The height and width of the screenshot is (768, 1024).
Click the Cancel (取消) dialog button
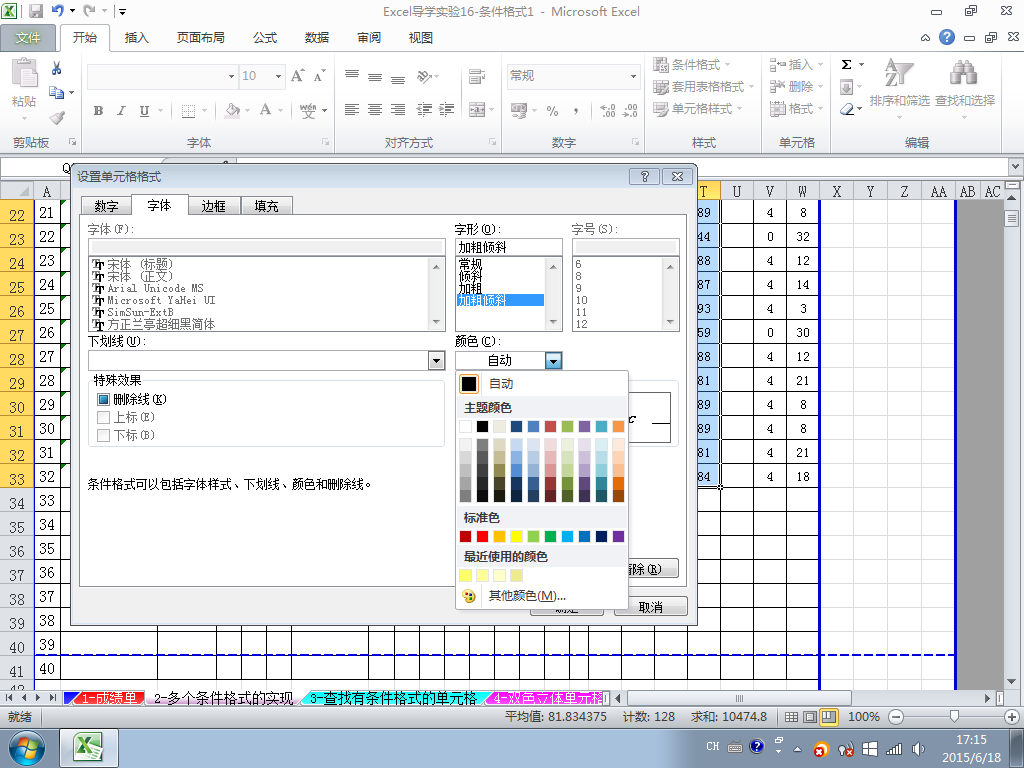[x=650, y=607]
